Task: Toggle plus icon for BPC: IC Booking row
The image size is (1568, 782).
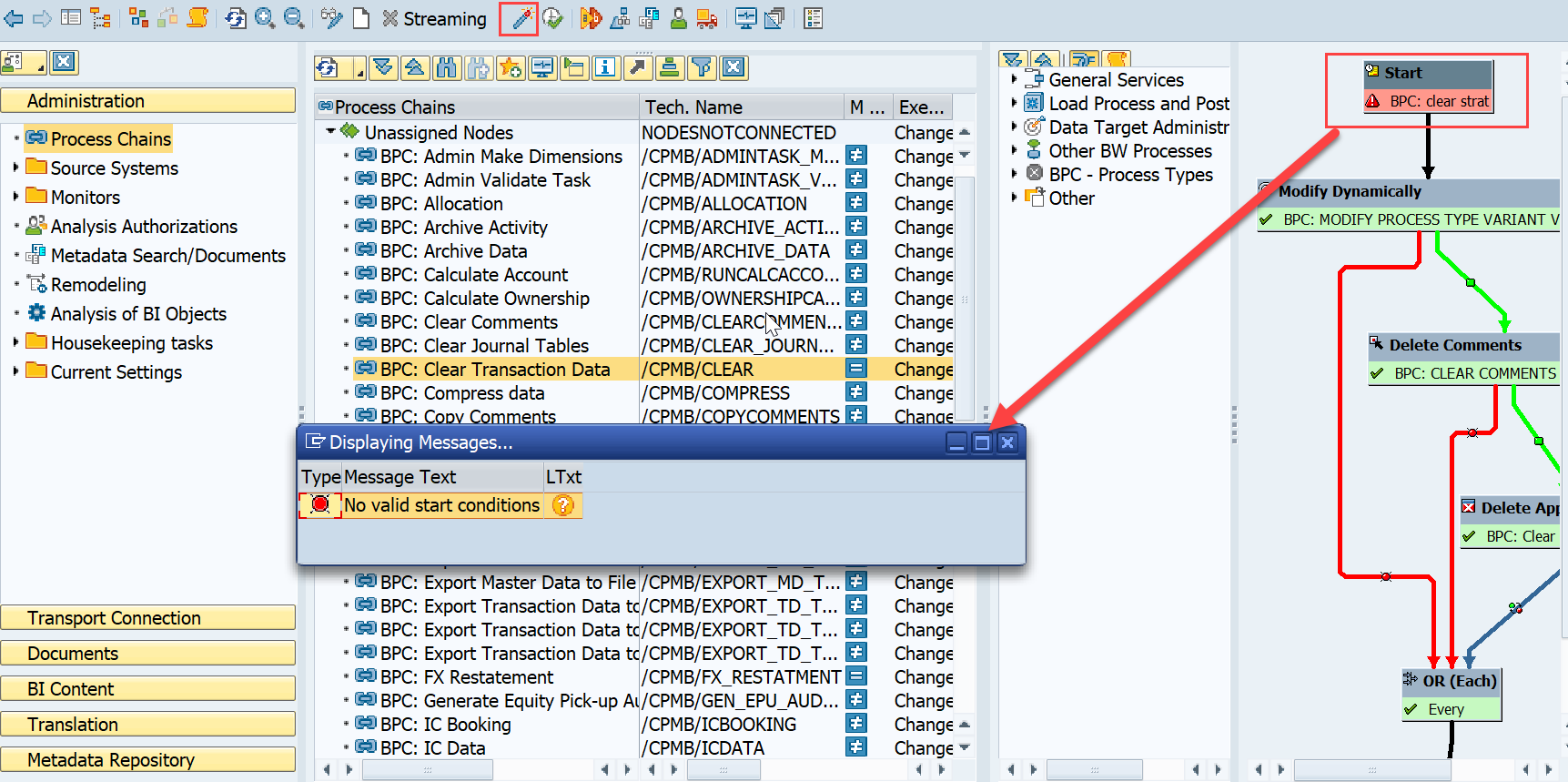Action: pyautogui.click(x=856, y=724)
